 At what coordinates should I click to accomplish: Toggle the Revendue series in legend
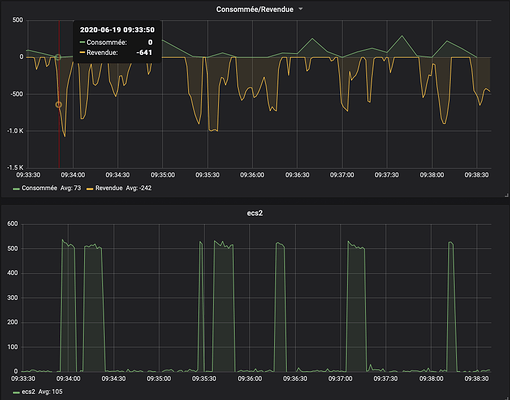coord(109,188)
